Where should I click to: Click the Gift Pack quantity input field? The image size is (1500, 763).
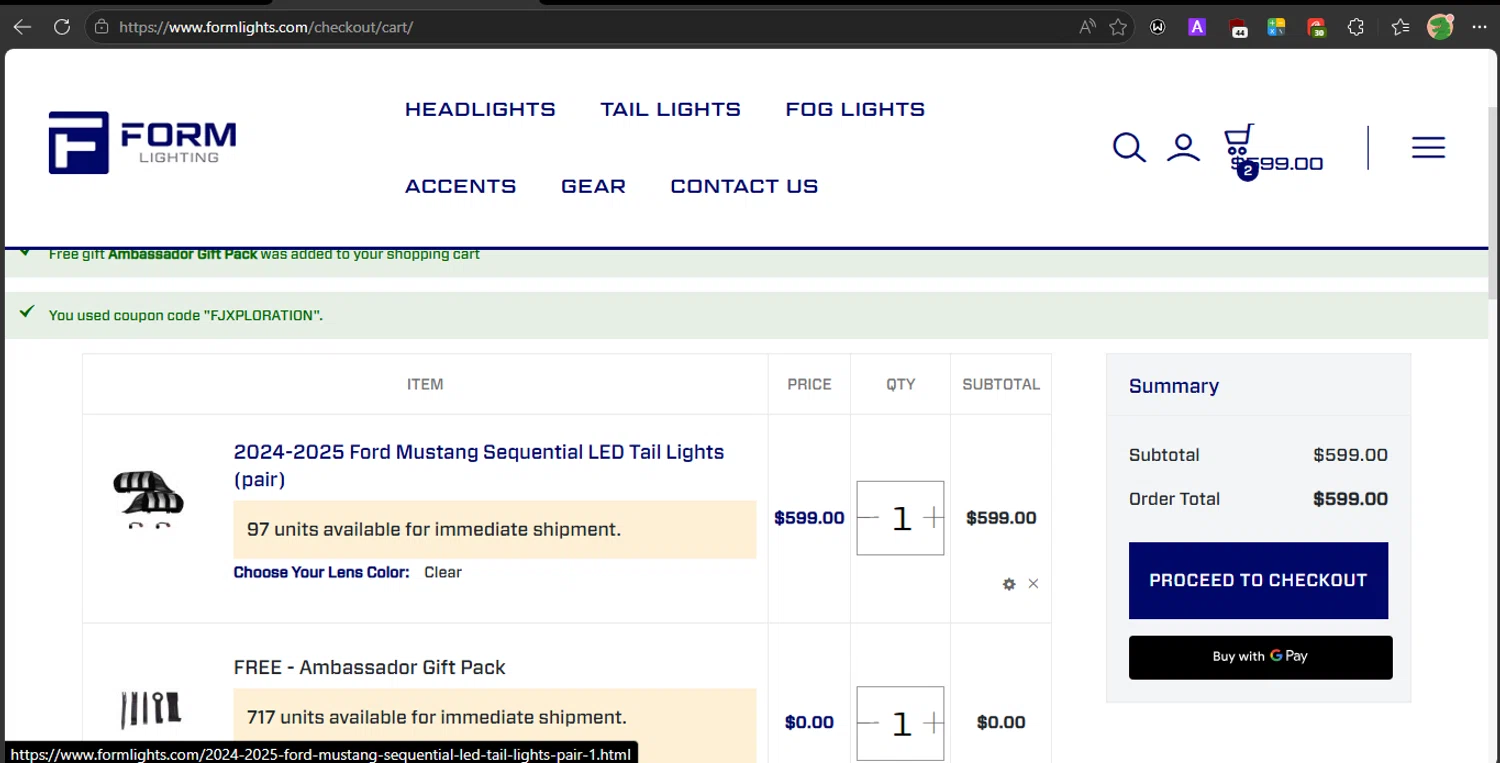[x=901, y=723]
